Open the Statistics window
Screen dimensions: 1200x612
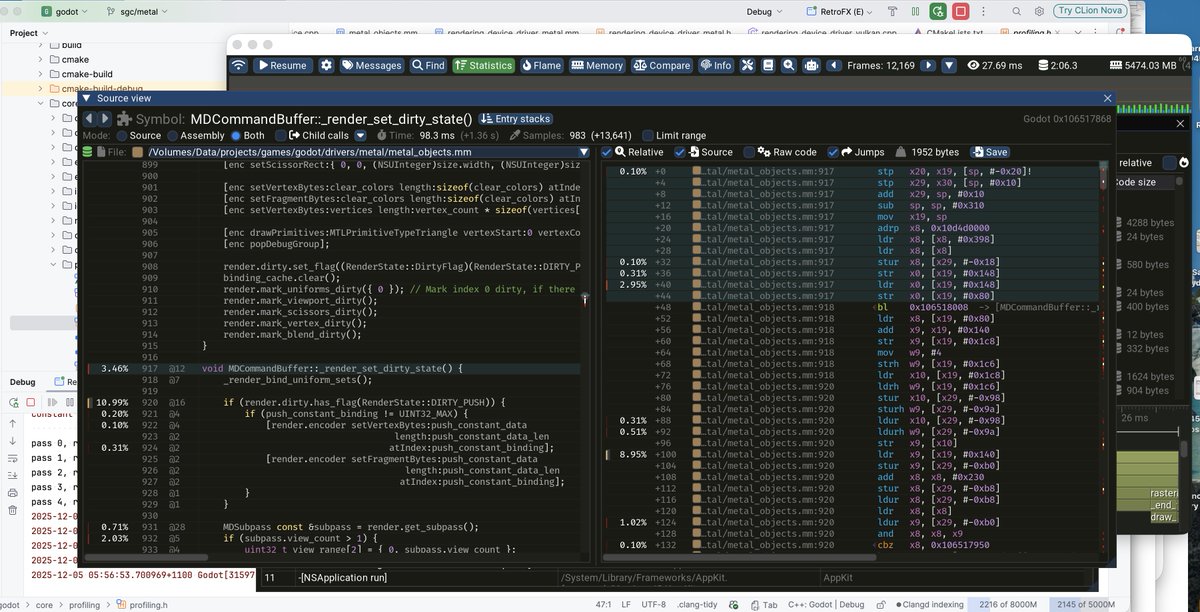(483, 65)
